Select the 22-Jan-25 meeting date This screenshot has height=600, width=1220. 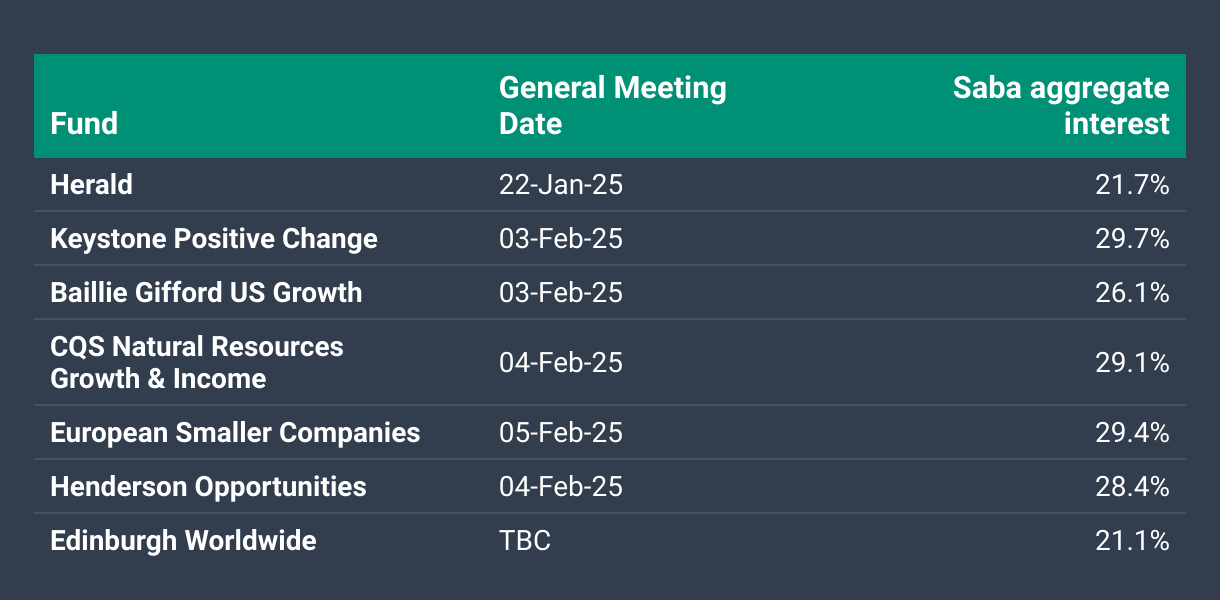[560, 185]
